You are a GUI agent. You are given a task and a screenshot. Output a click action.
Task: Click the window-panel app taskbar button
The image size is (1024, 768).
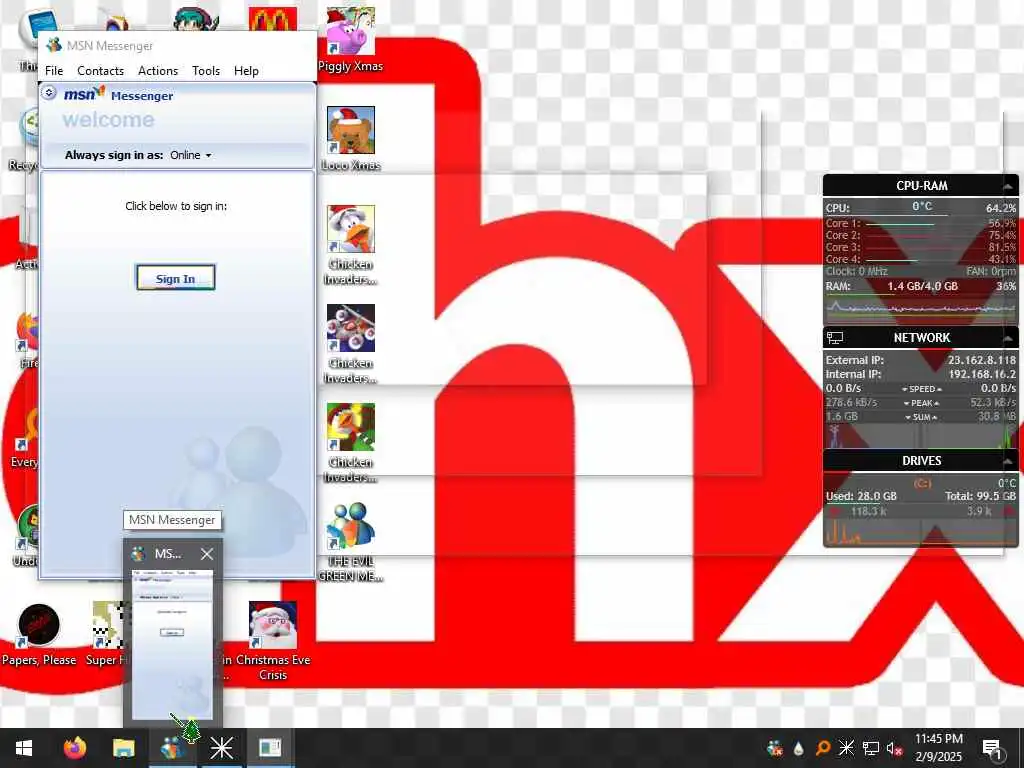(x=270, y=748)
